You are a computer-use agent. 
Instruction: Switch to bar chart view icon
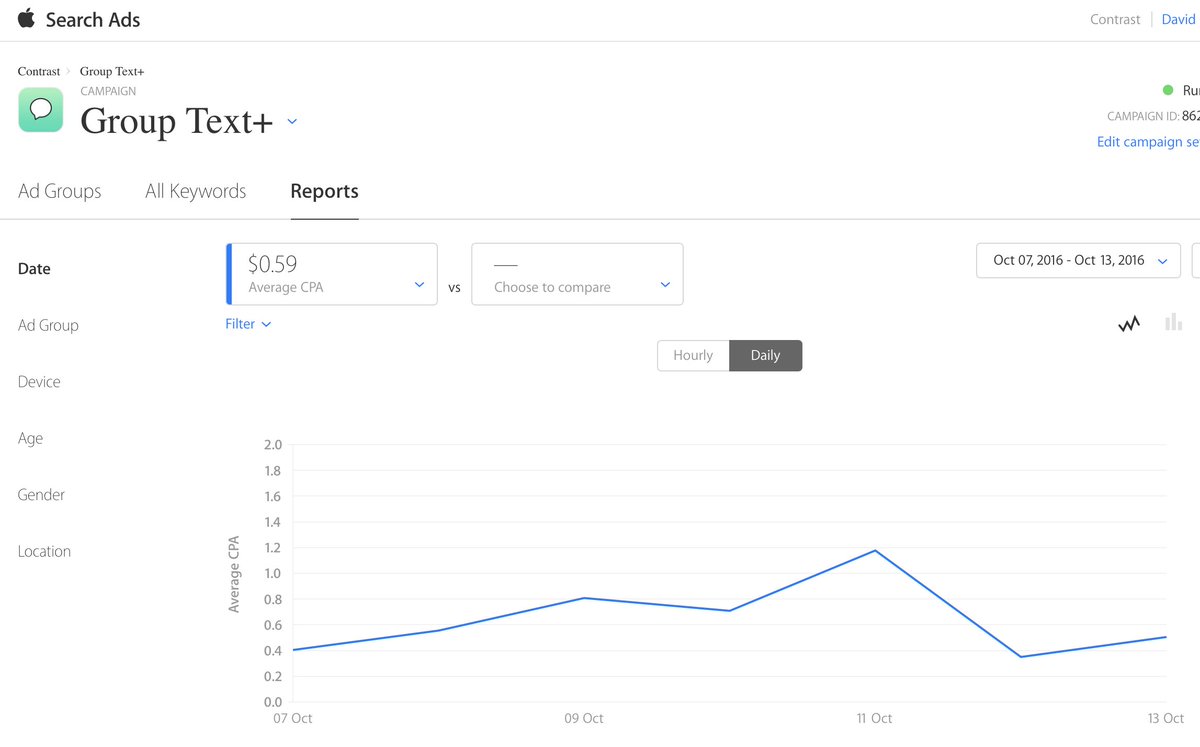pos(1173,322)
